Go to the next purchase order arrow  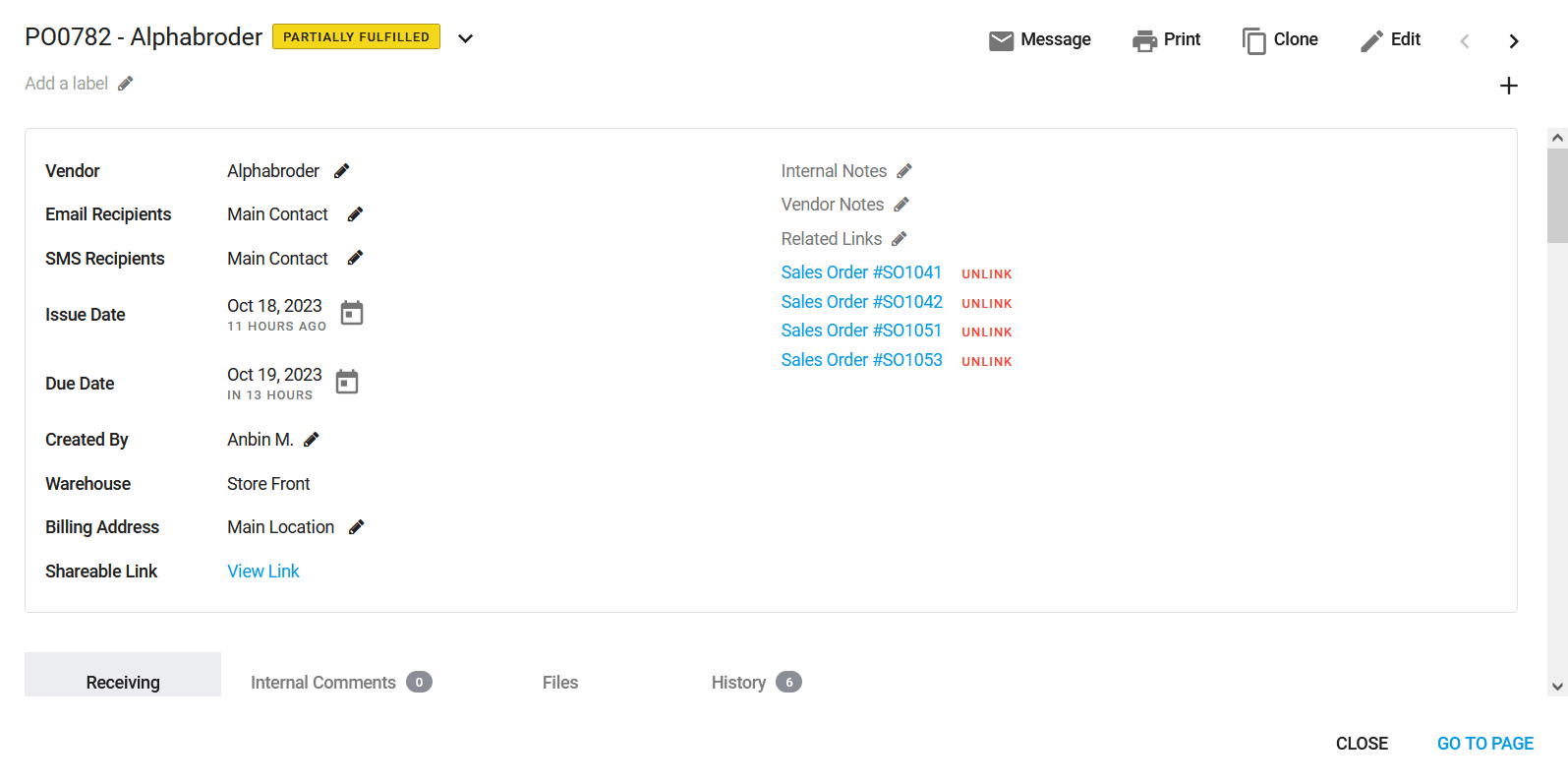coord(1513,40)
